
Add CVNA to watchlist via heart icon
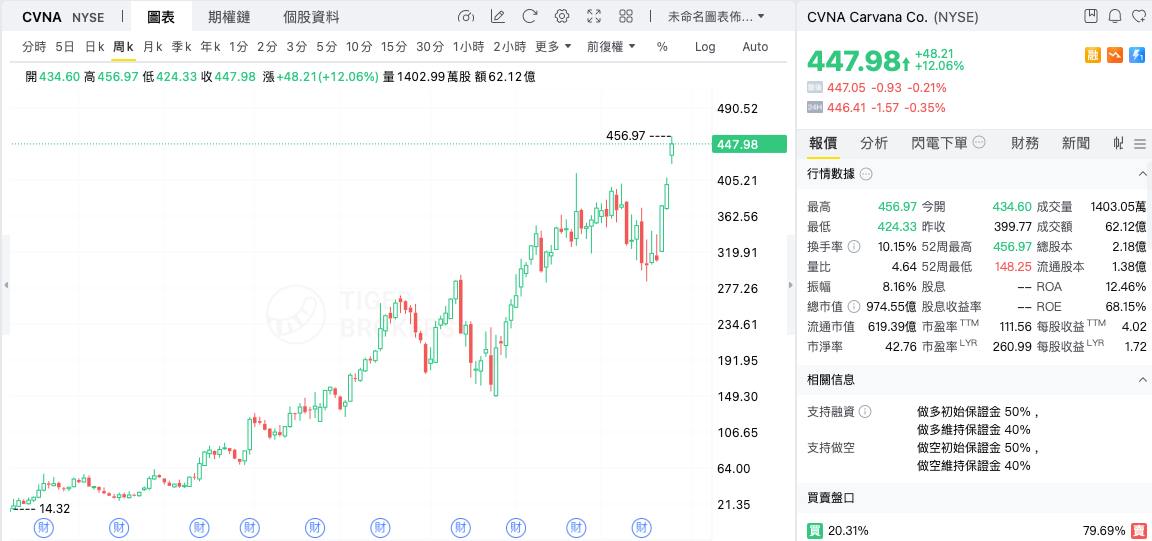coord(1138,16)
